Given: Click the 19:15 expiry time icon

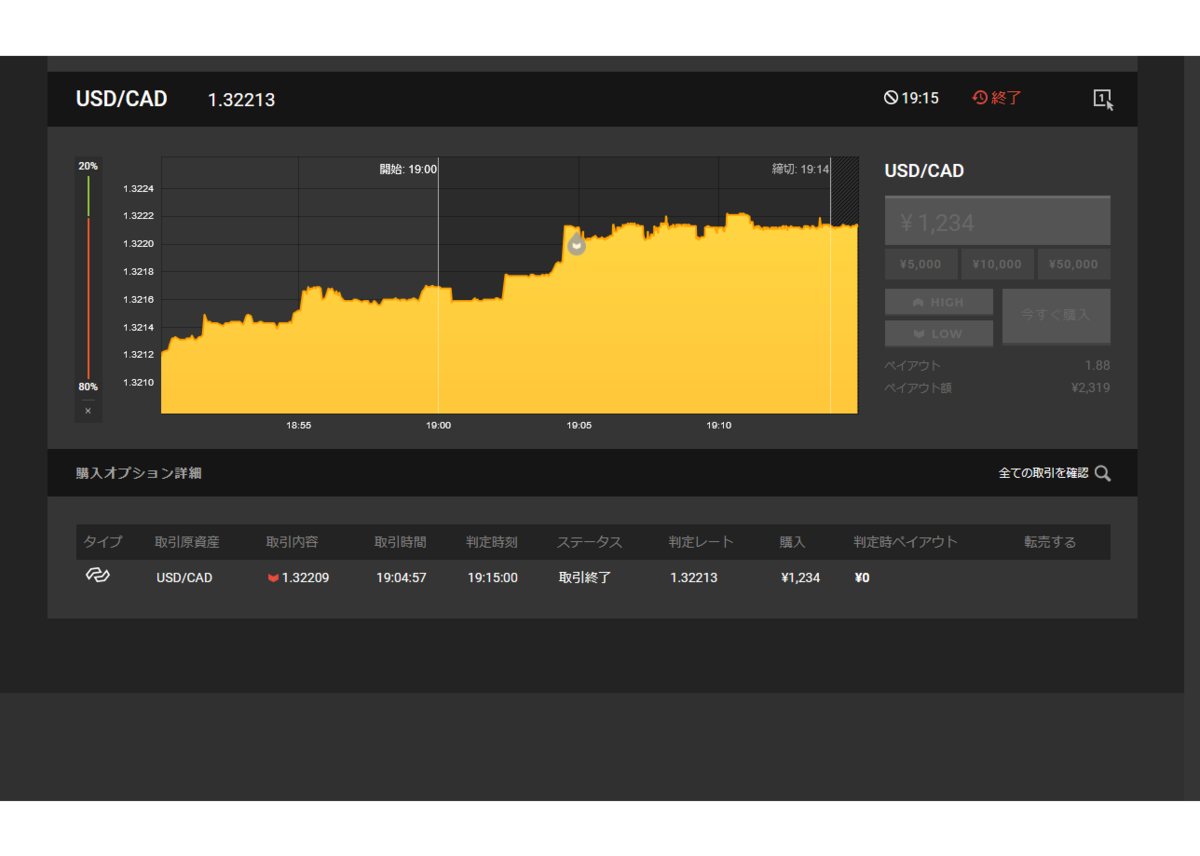Looking at the screenshot, I should pyautogui.click(x=891, y=98).
